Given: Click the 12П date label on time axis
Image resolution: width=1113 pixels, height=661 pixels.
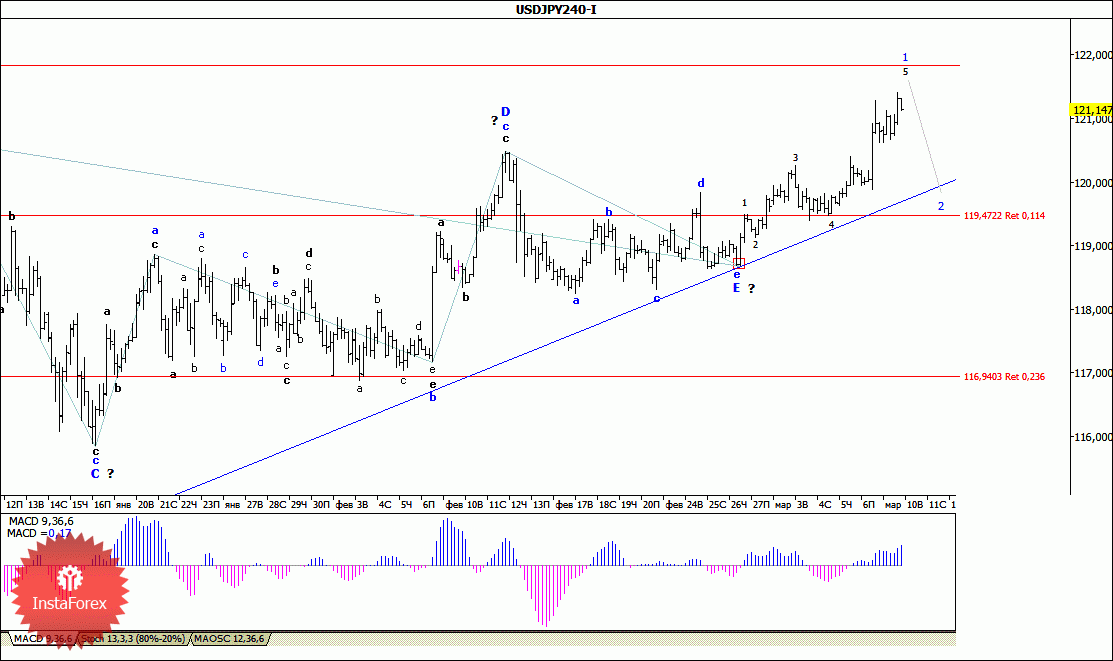Looking at the screenshot, I should pyautogui.click(x=14, y=504).
